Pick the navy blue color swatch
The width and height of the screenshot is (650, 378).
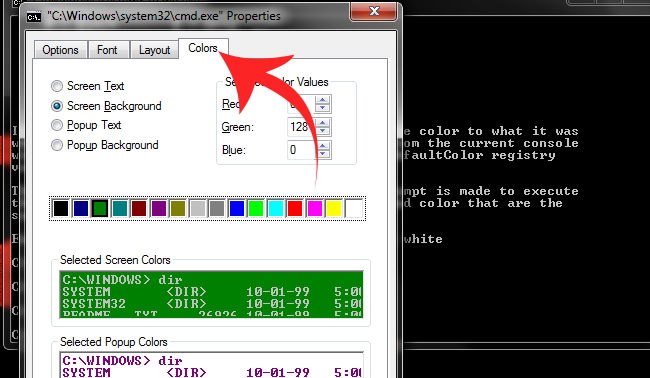(x=80, y=208)
